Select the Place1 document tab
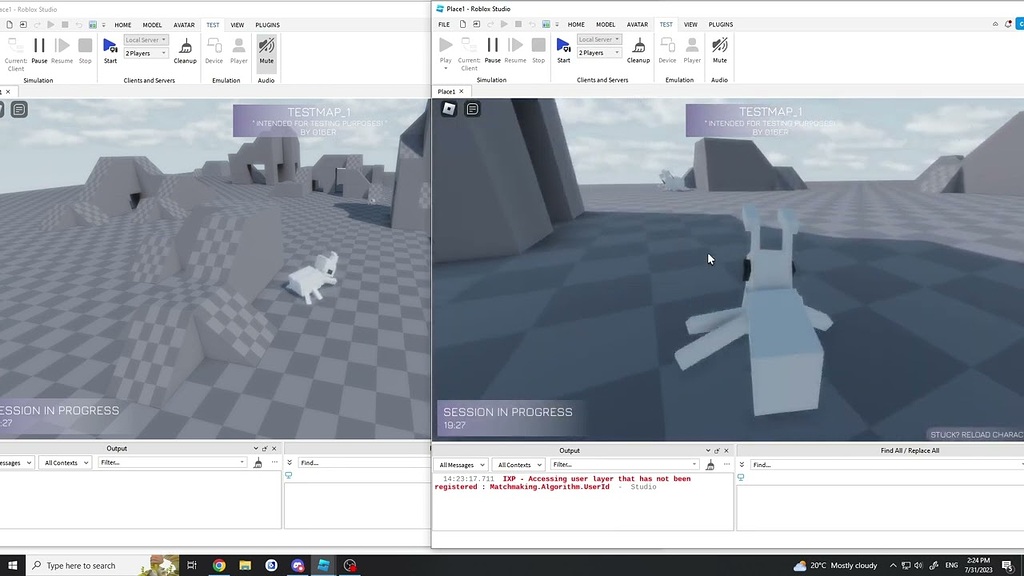 coord(447,91)
